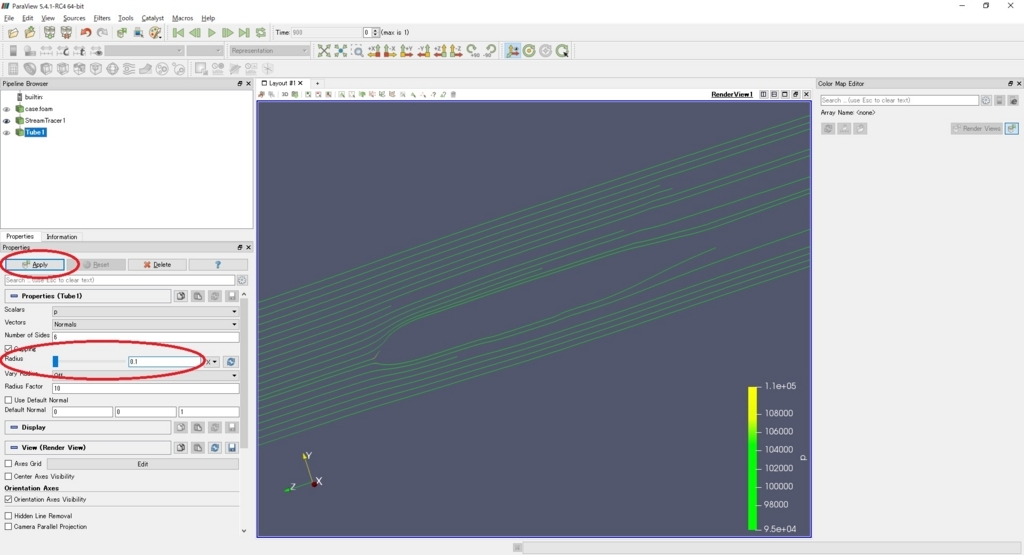Click the Delete button
The height and width of the screenshot is (555, 1024).
(157, 264)
